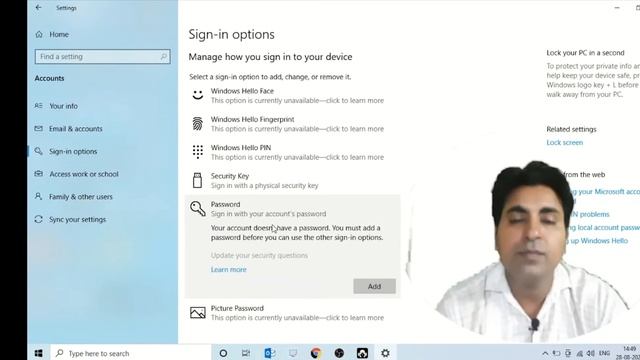Open the cloud upload app on taskbar

[362, 353]
